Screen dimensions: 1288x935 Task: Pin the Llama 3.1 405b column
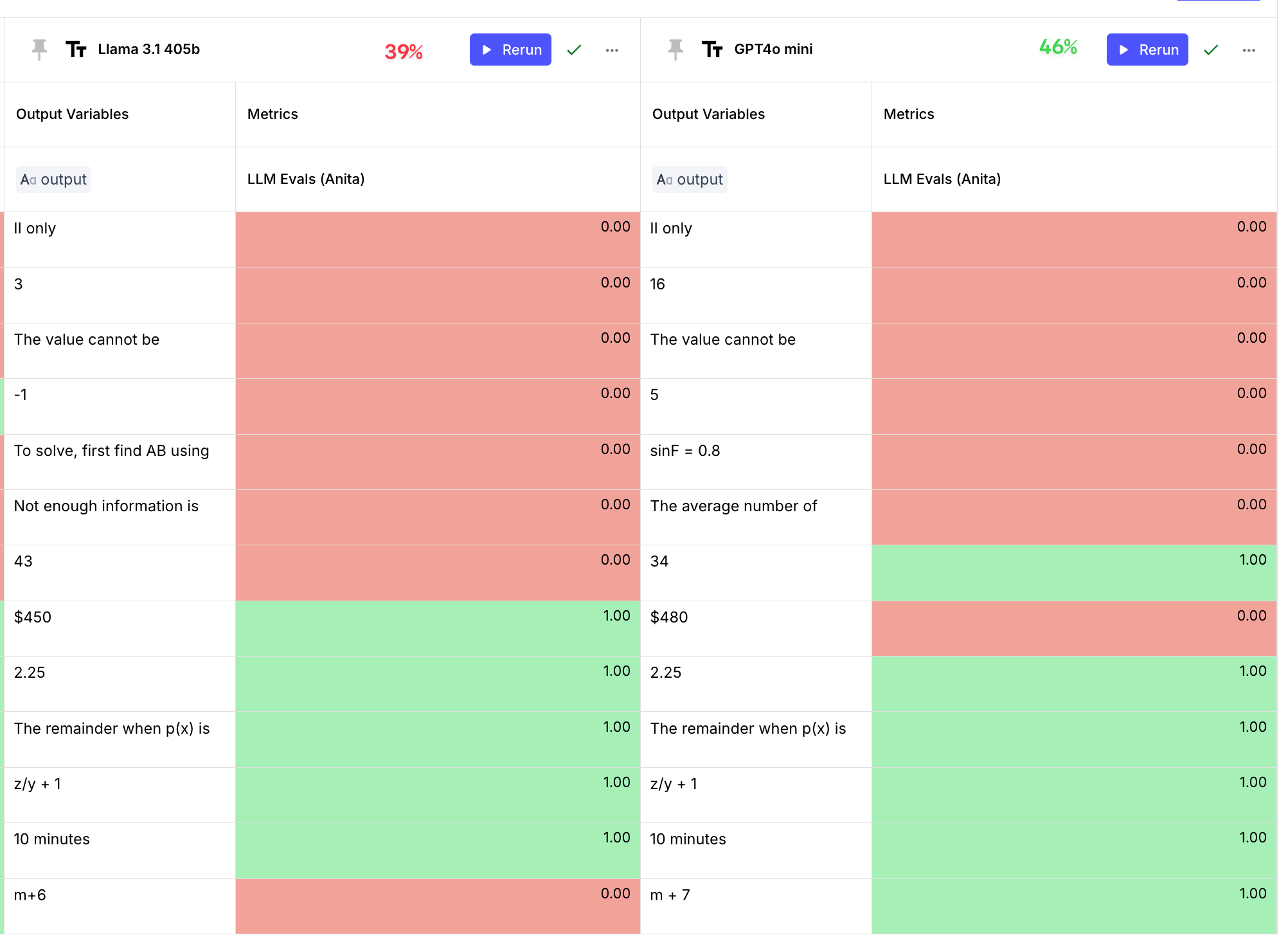coord(39,50)
